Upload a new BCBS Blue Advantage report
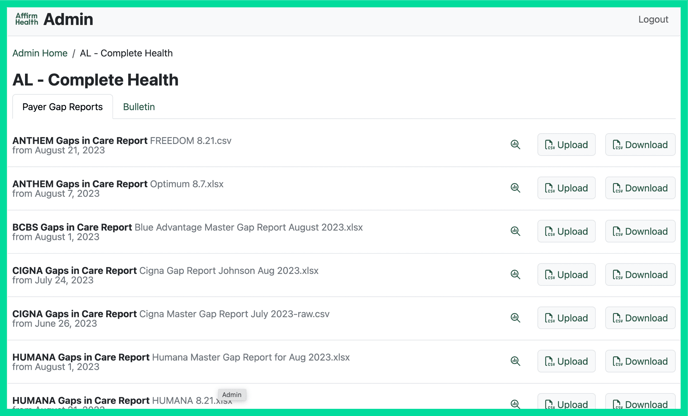The height and width of the screenshot is (416, 688). pos(566,231)
